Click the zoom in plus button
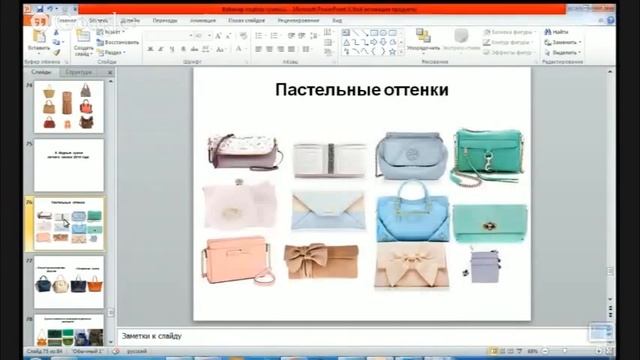Viewport: 640px width, 360px height. click(599, 351)
